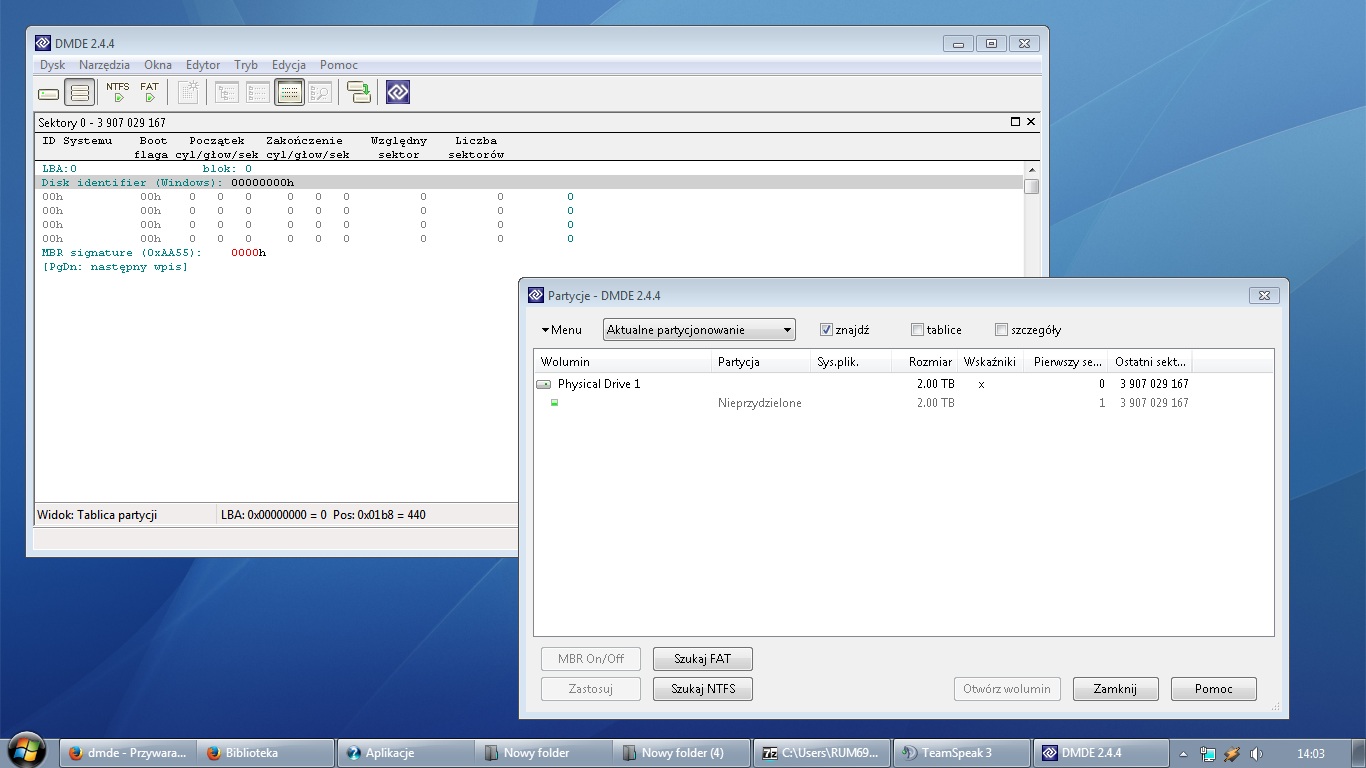
Task: Open 'Nowy folder (4)' taskbar button
Action: [x=682, y=753]
